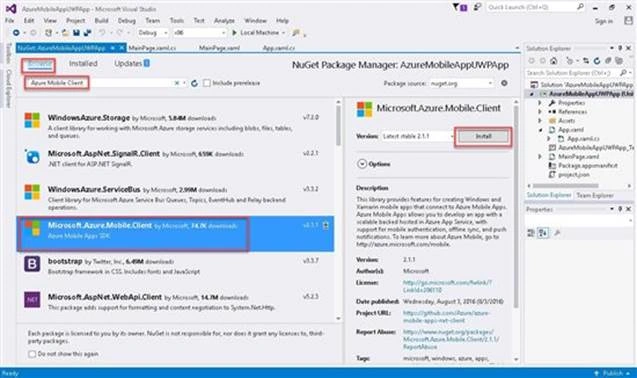Switch to the Installed tab

[x=83, y=64]
